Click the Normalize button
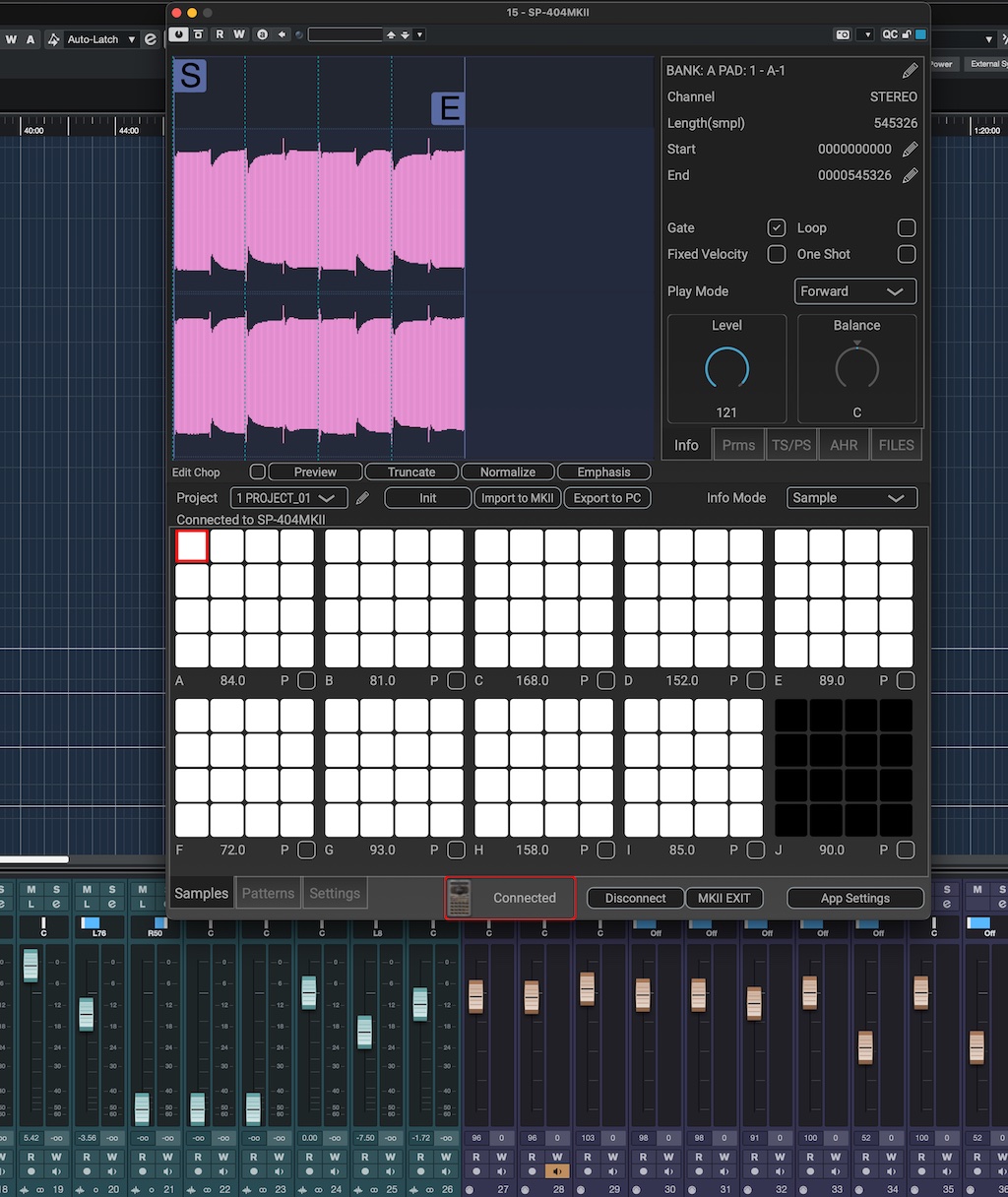 click(508, 472)
